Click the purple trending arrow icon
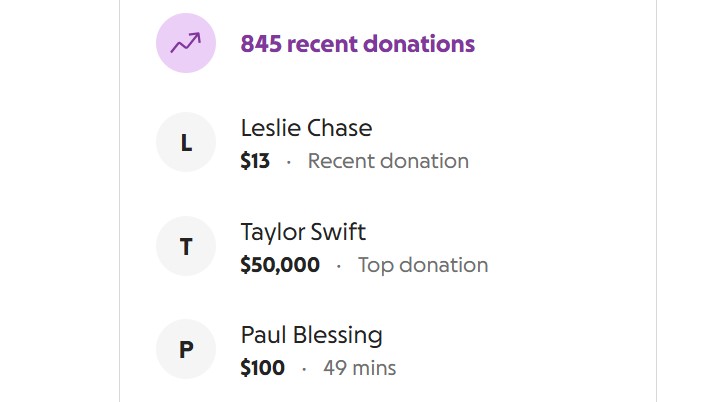 coord(186,43)
